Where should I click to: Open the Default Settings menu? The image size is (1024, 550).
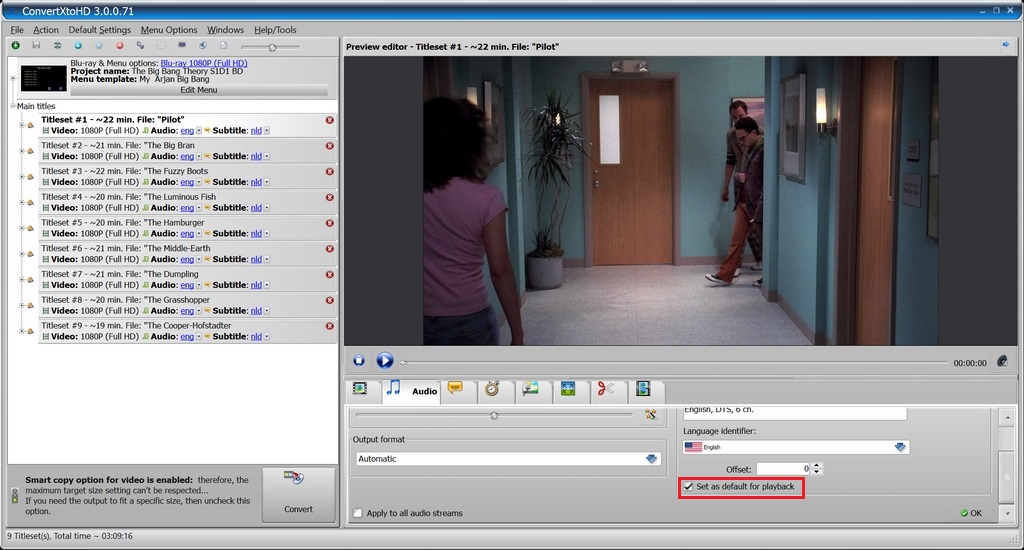[x=99, y=30]
